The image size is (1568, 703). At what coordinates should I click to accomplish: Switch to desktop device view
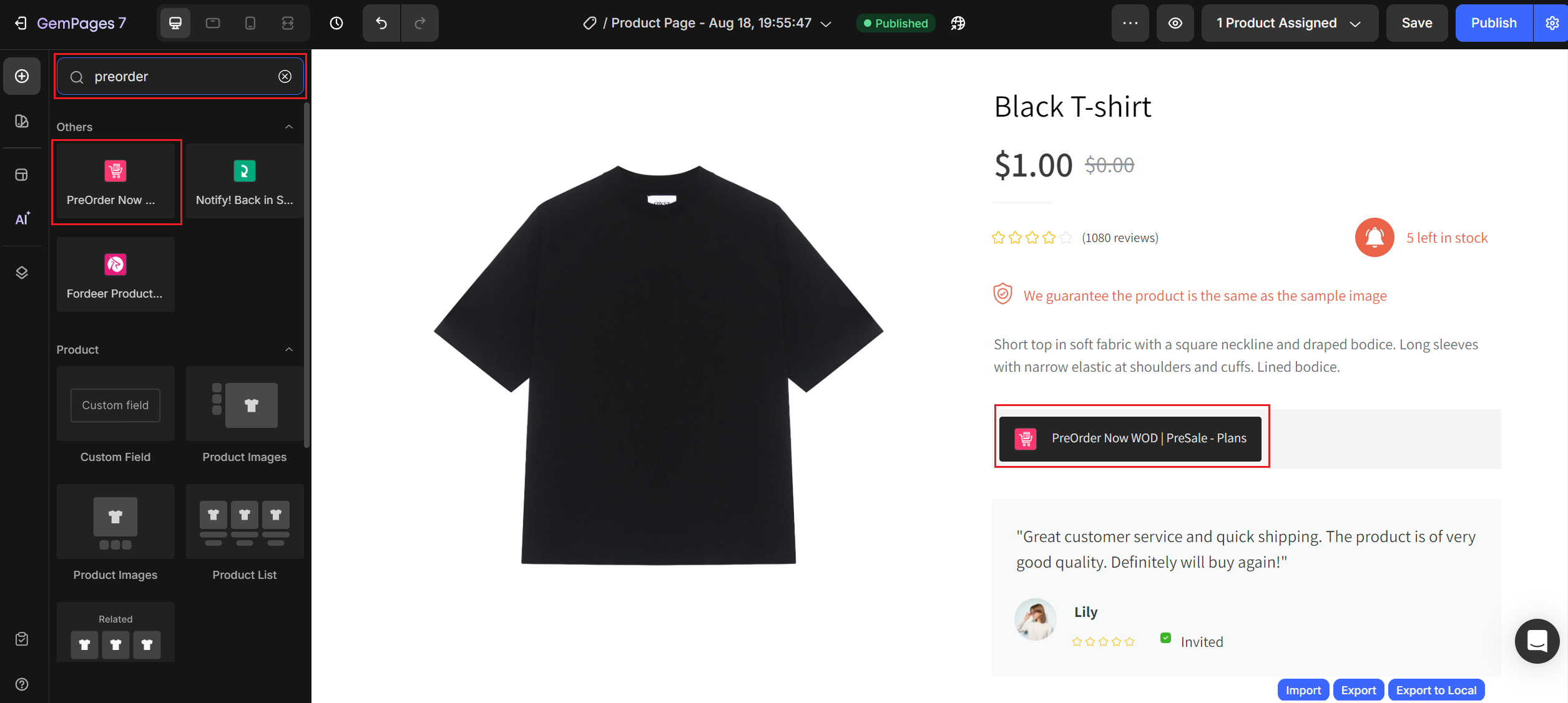coord(175,23)
